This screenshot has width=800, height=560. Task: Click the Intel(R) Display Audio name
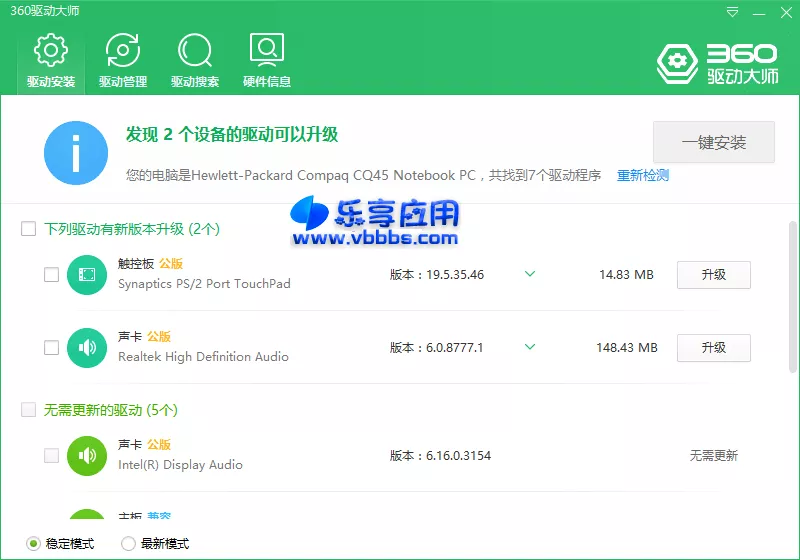180,465
